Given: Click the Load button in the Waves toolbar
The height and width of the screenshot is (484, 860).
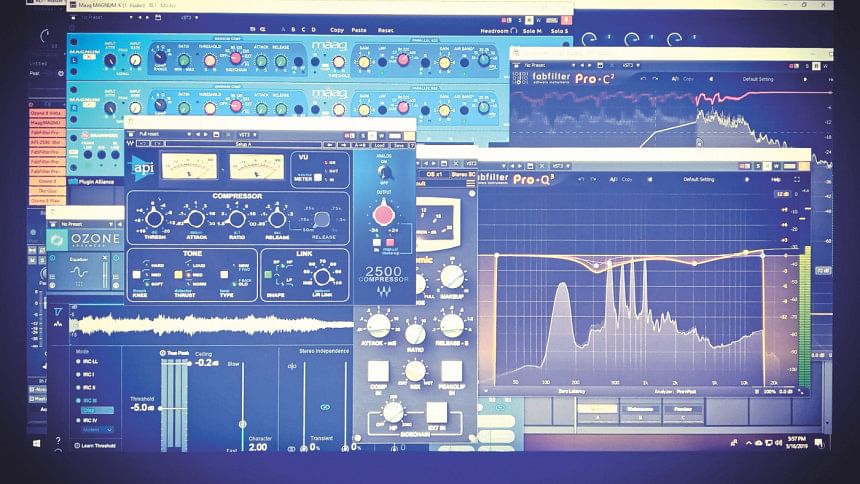Looking at the screenshot, I should click(x=380, y=144).
